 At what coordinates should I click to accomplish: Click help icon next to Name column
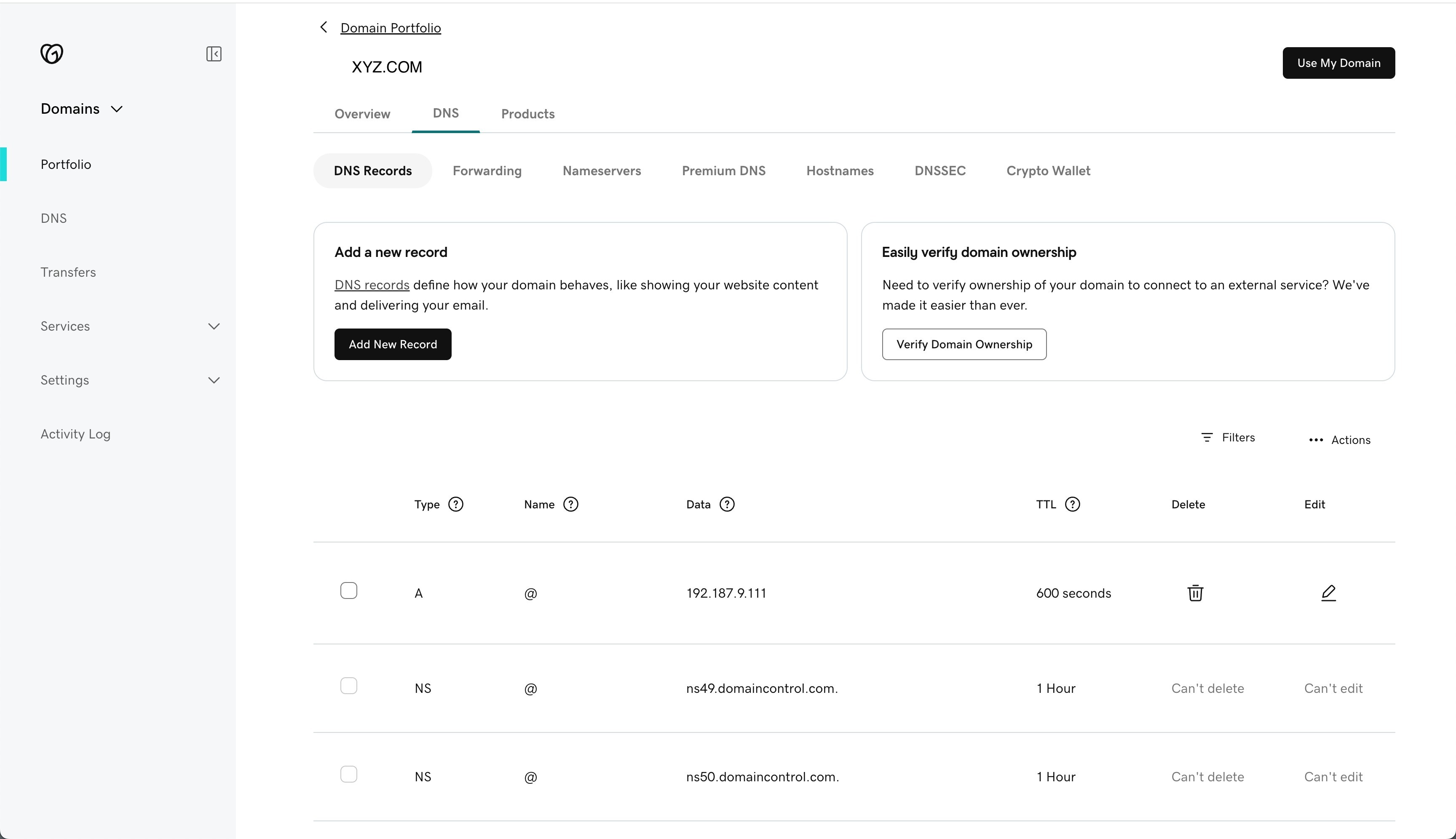click(570, 504)
